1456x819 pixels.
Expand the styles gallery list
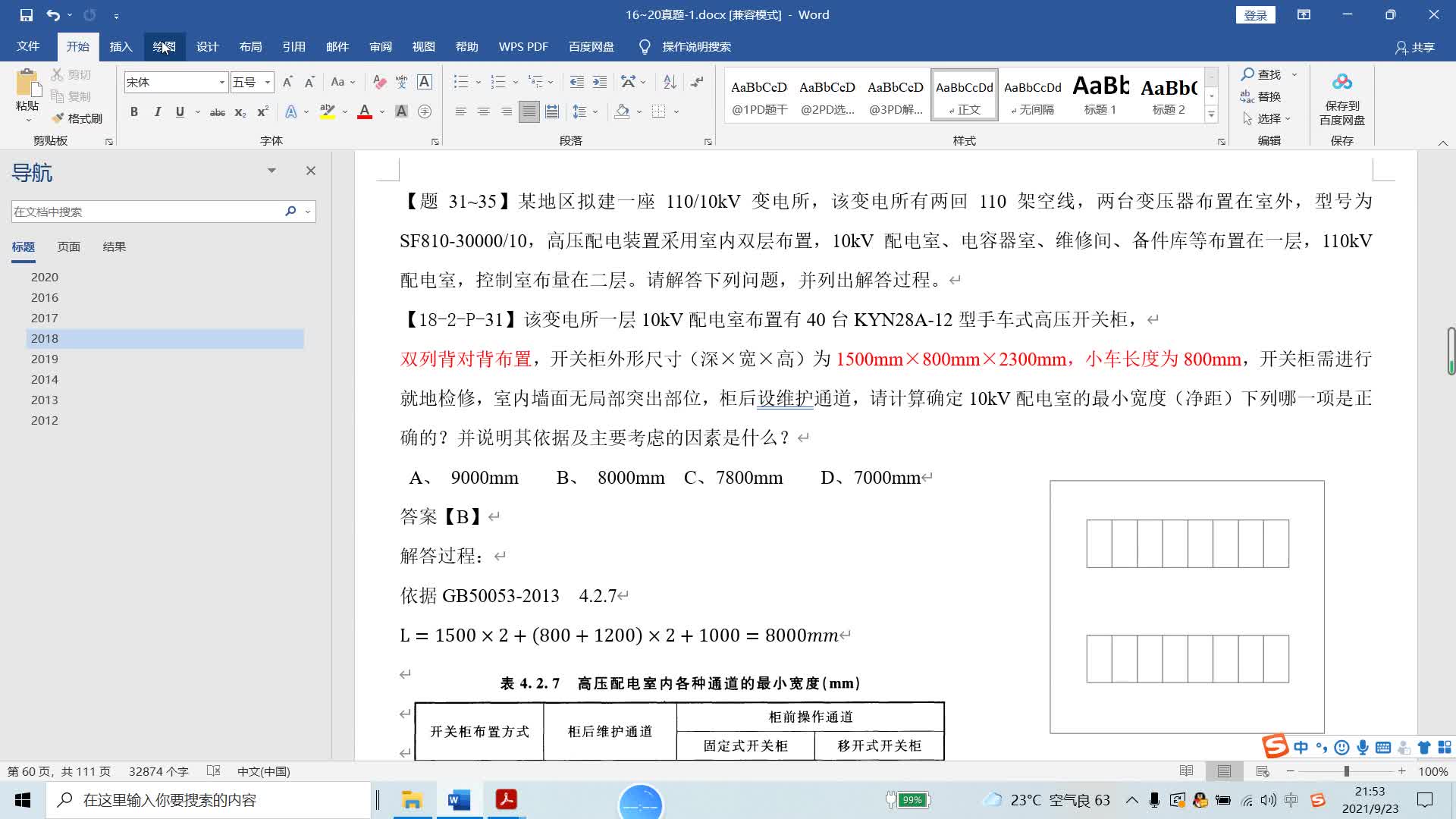tap(1211, 115)
